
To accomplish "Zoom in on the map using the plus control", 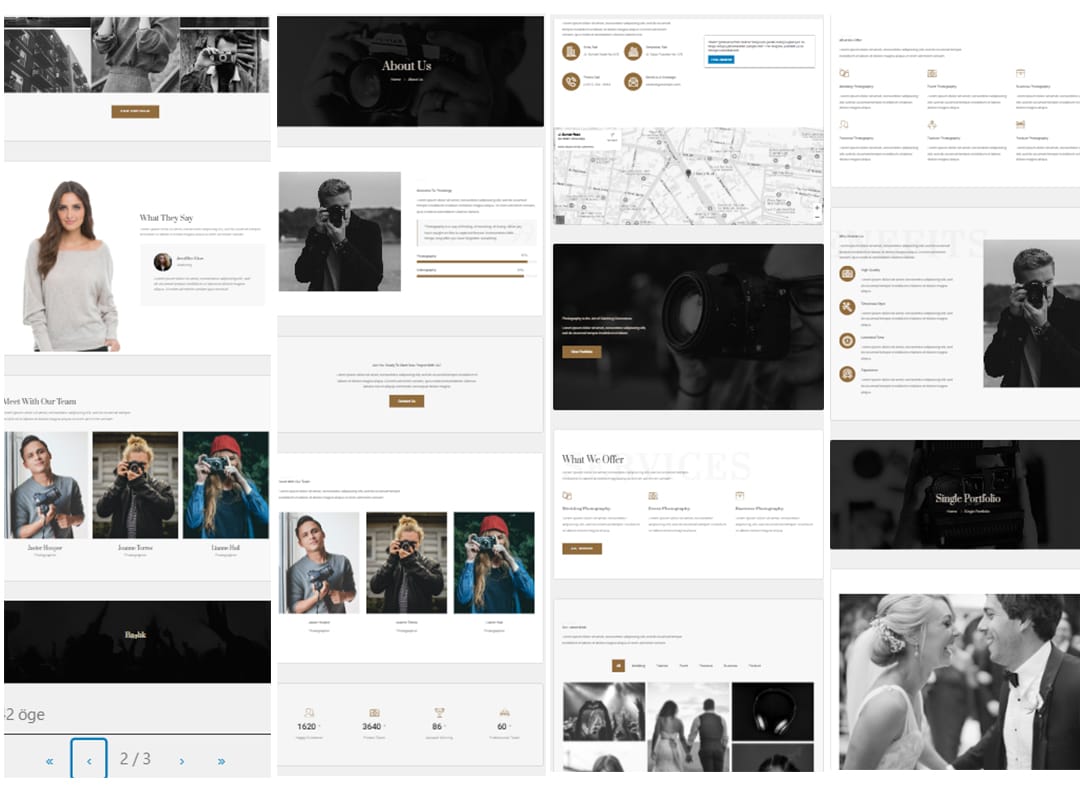I will pyautogui.click(x=817, y=207).
